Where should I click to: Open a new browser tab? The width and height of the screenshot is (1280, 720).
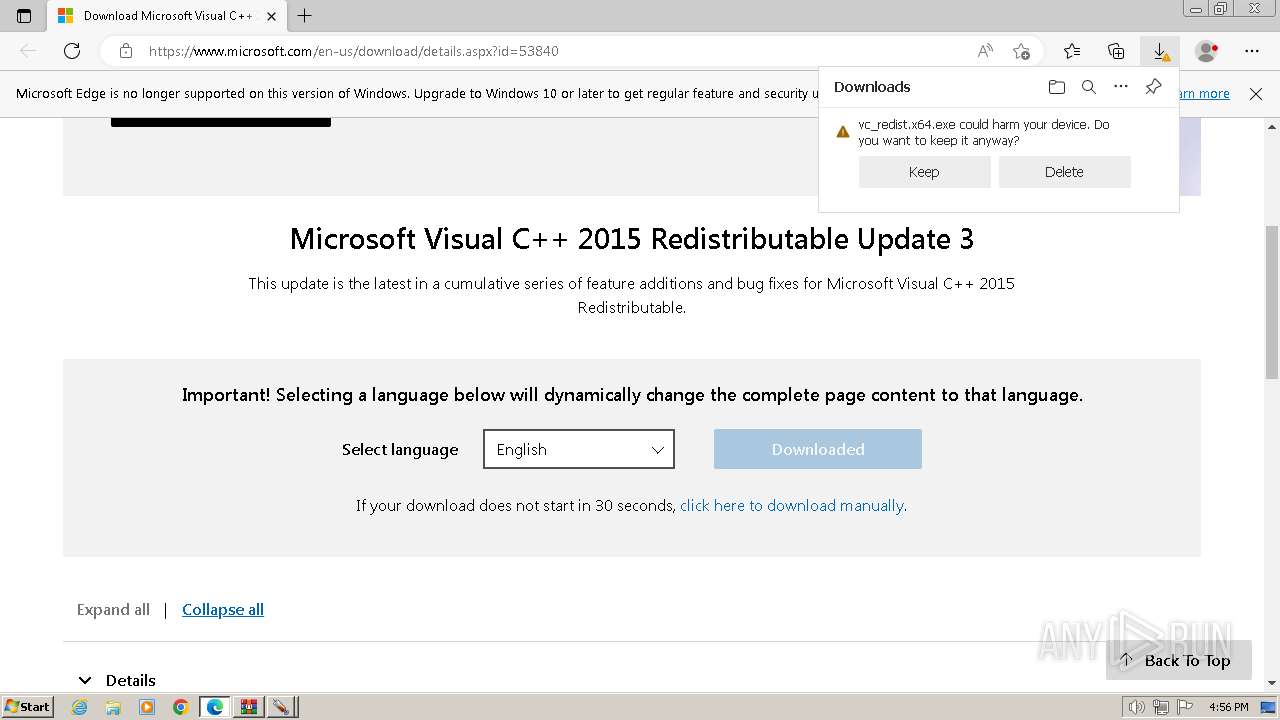[x=305, y=16]
